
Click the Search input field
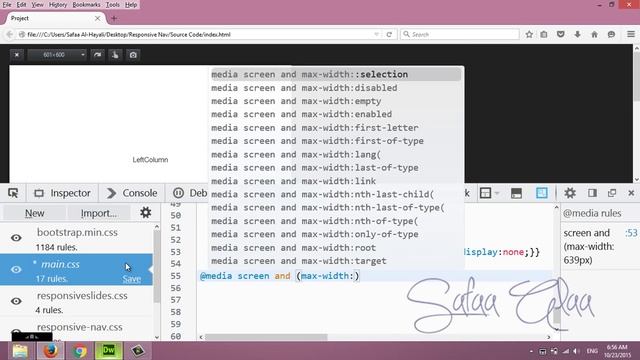(460, 35)
